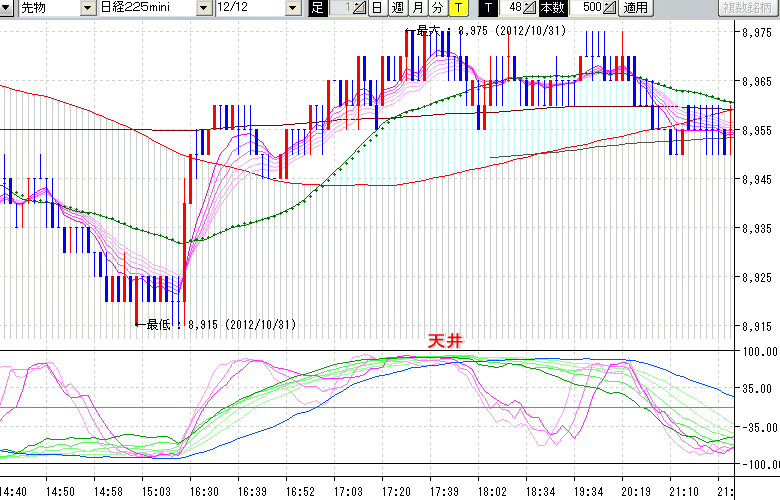Viewport: 780px width, 500px height.
Task: Click the spinner beside the 48 value
Action: 531,8
